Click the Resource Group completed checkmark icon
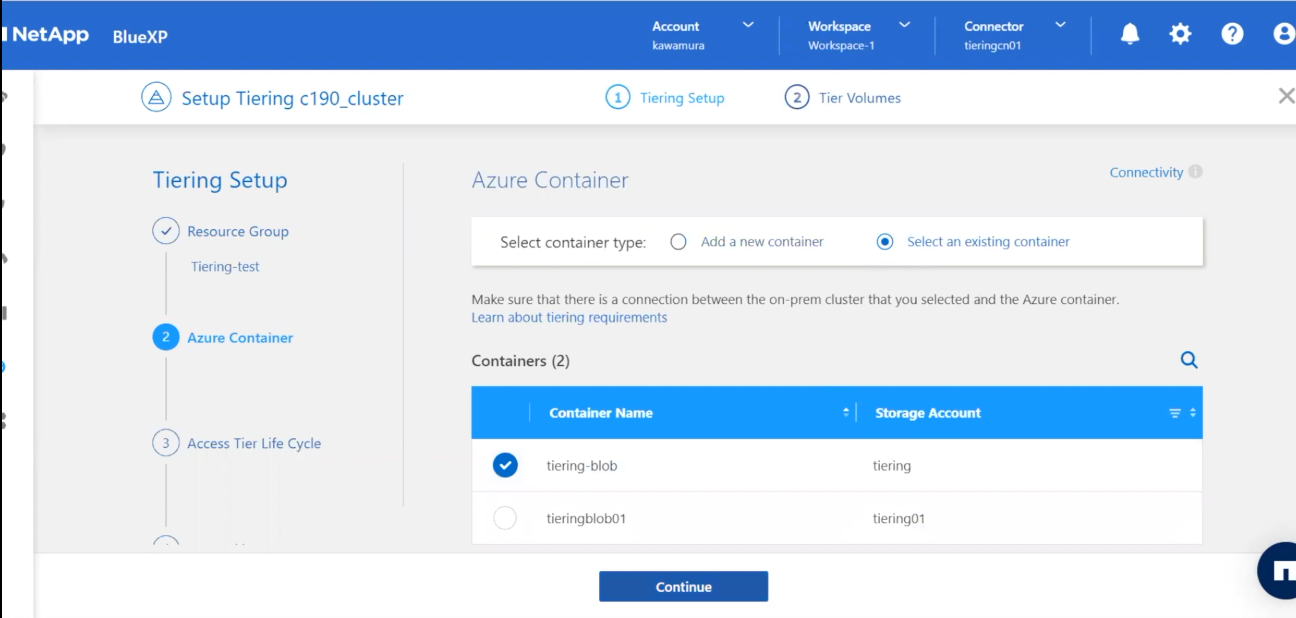1296x618 pixels. [x=166, y=231]
